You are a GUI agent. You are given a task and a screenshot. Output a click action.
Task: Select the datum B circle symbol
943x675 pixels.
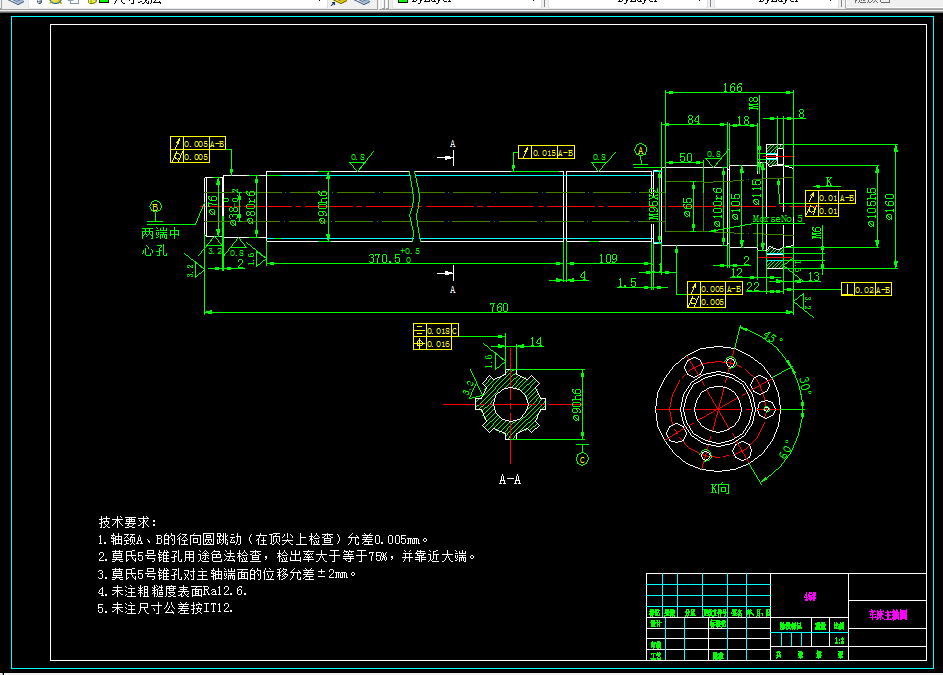(155, 207)
